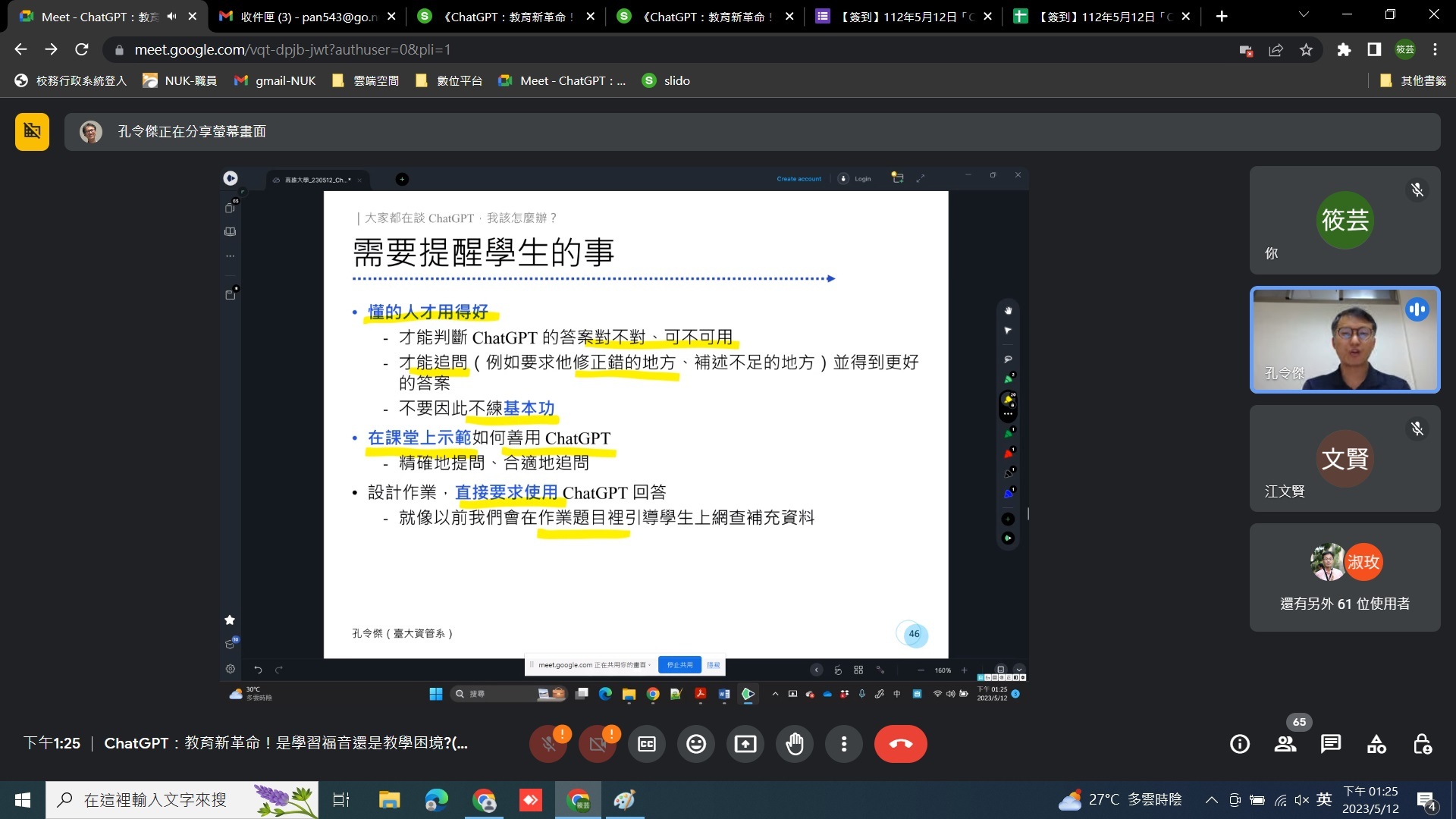The image size is (1456, 819).
Task: Open meeting details info icon
Action: [1240, 744]
